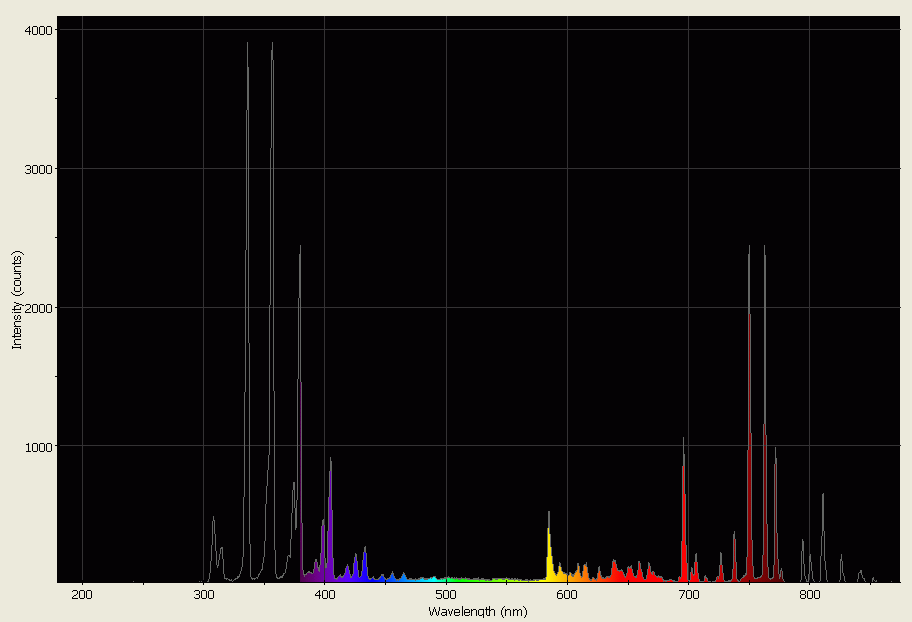The image size is (912, 622).
Task: Select the infrared peak near 820 nm
Action: click(825, 495)
